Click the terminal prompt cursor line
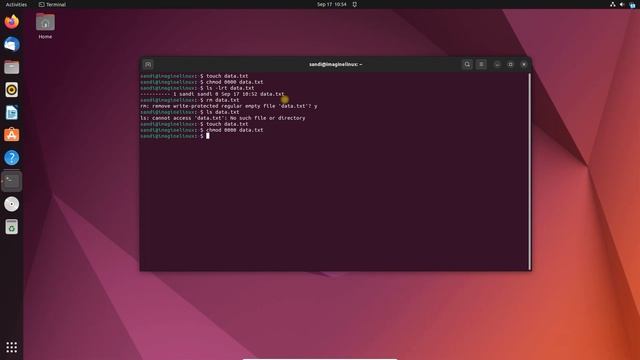The height and width of the screenshot is (360, 640). [175, 136]
